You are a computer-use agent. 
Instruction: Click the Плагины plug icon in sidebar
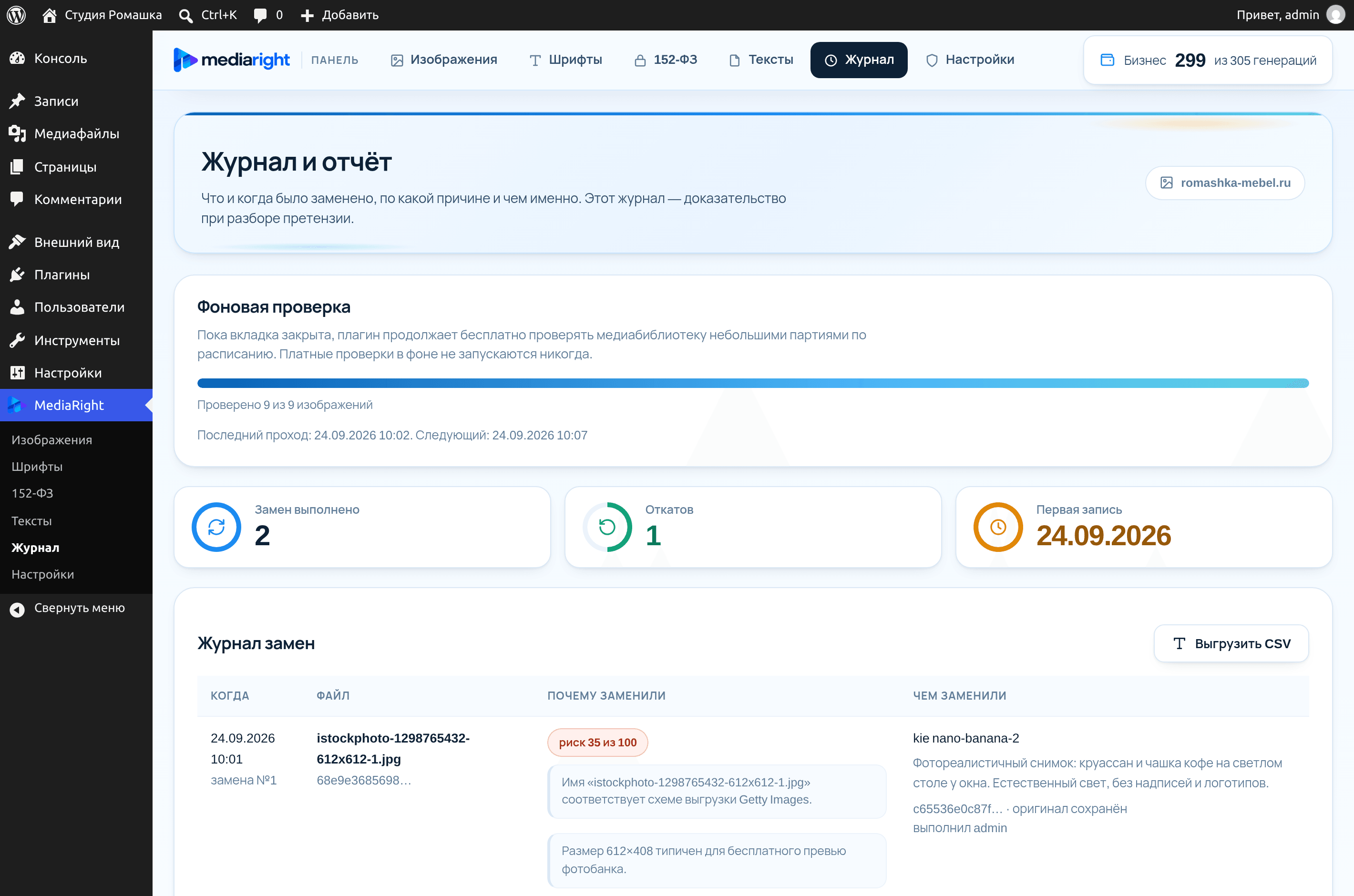tap(17, 275)
